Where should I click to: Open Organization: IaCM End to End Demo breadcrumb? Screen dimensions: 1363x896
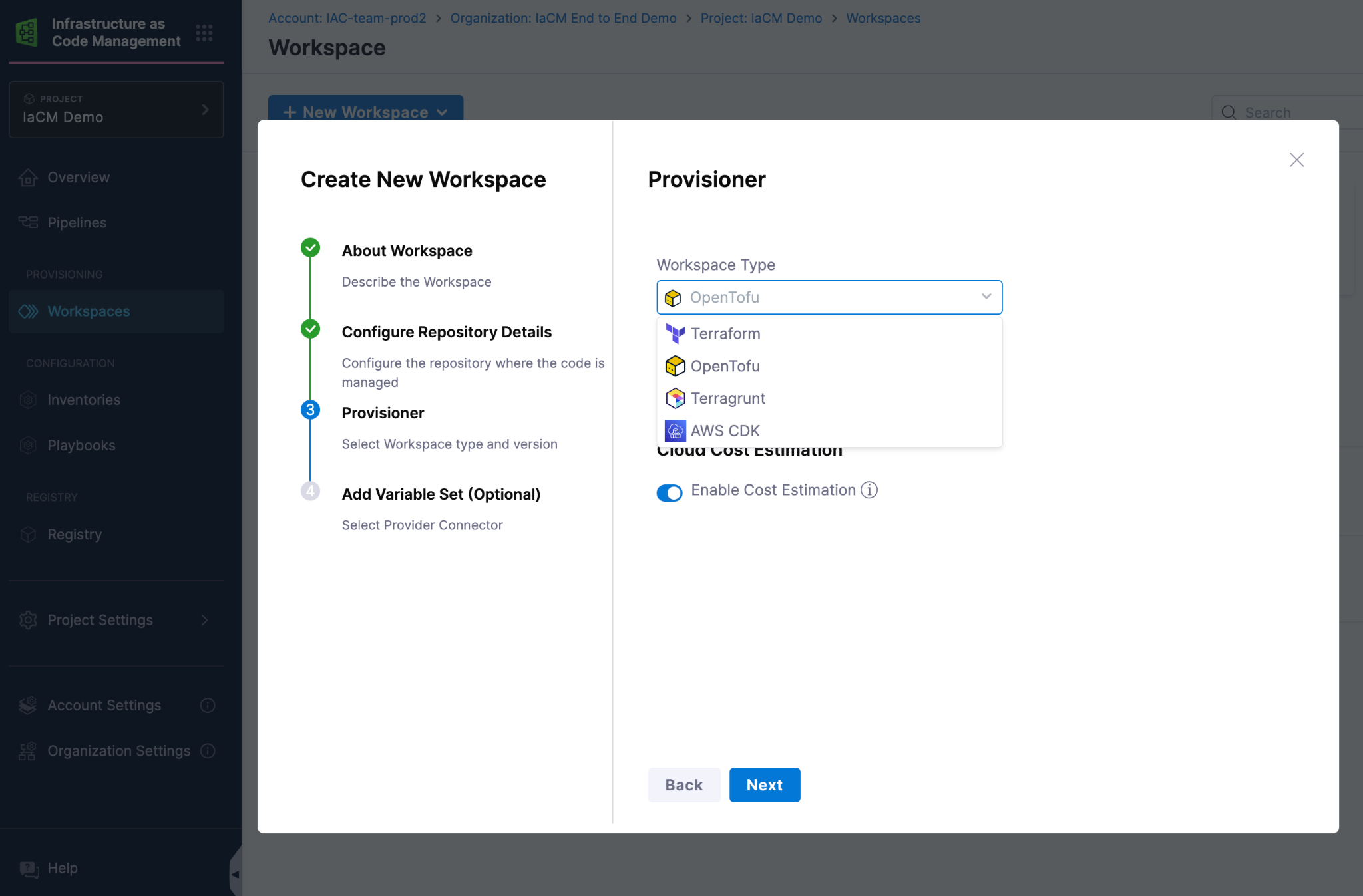pos(563,18)
